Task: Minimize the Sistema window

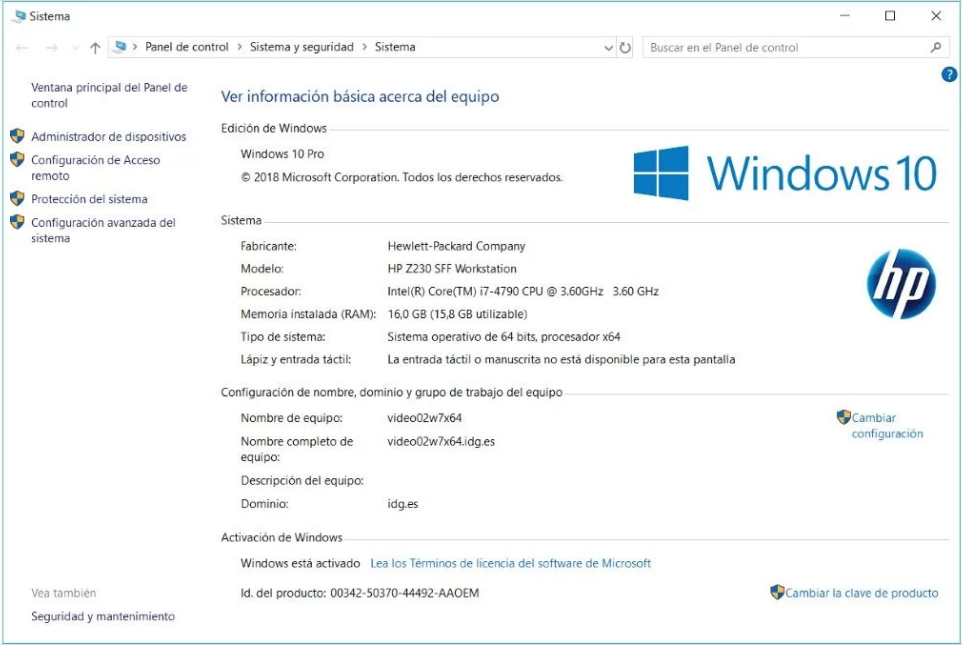Action: [845, 16]
